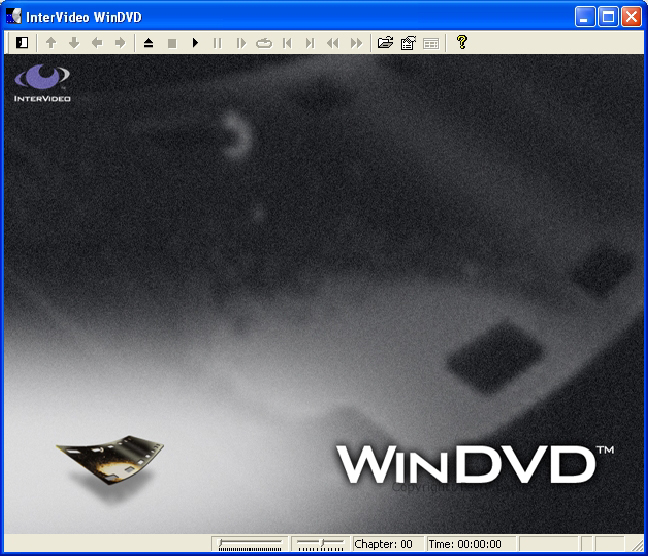Click the keyboard-like panel icon
This screenshot has width=648, height=556.
pos(431,43)
